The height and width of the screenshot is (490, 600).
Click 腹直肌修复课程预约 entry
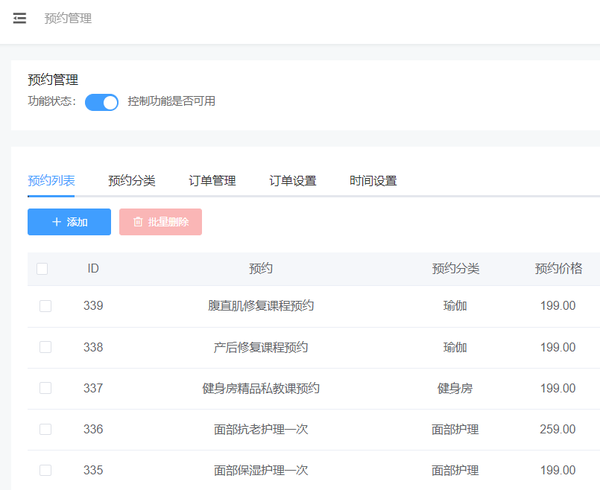click(x=261, y=306)
